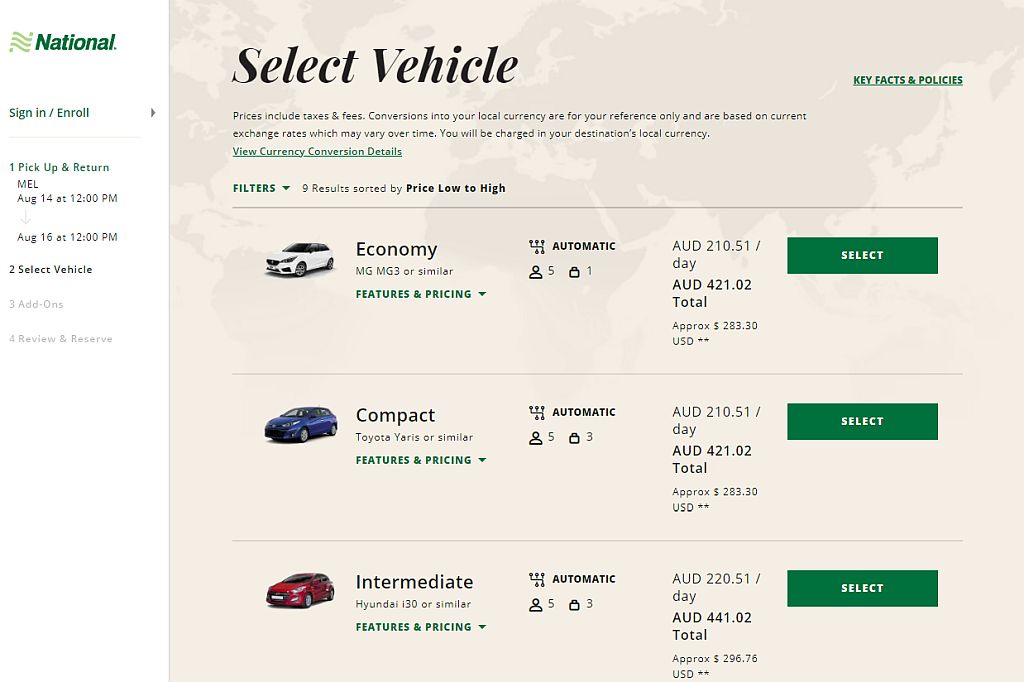The width and height of the screenshot is (1024, 682).
Task: Open step 1 Pick Up & Return
Action: point(59,167)
